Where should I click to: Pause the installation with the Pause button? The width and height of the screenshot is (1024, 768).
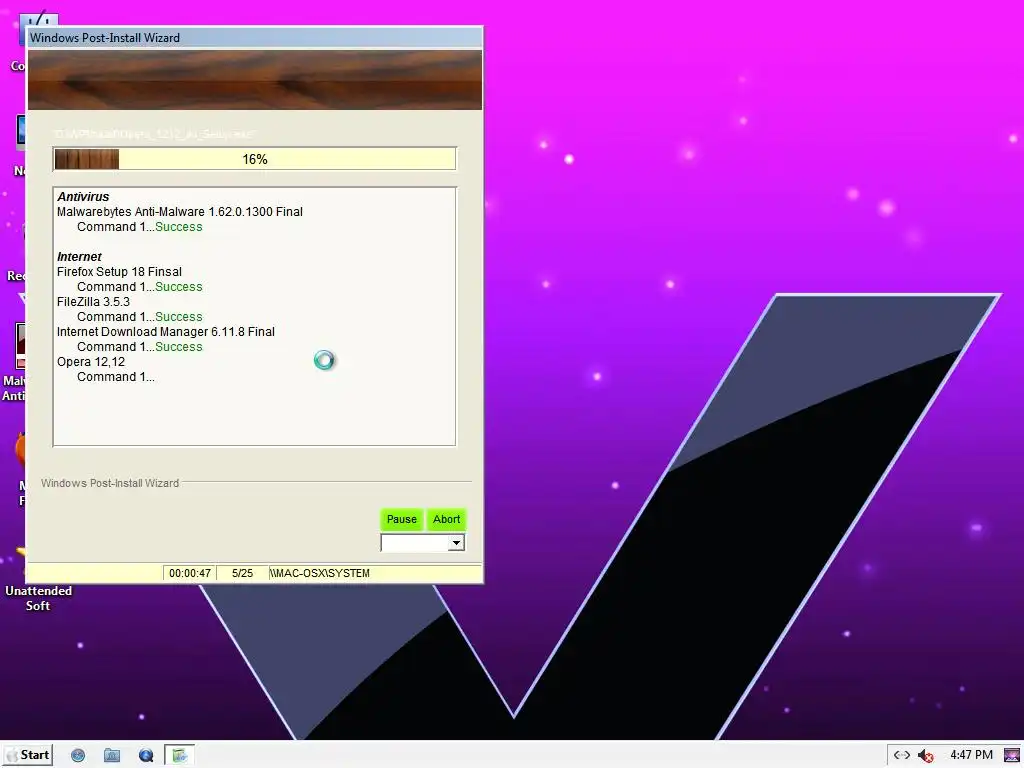click(402, 519)
